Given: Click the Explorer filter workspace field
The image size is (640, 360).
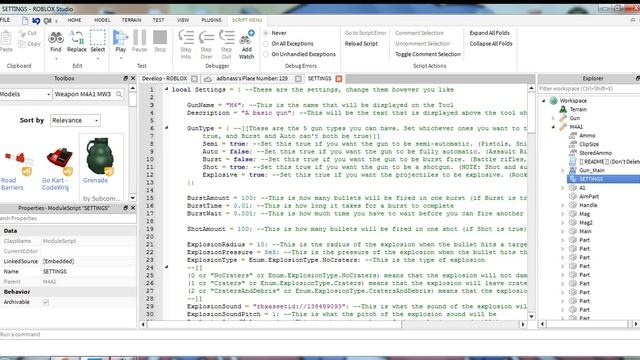Looking at the screenshot, I should pos(588,89).
